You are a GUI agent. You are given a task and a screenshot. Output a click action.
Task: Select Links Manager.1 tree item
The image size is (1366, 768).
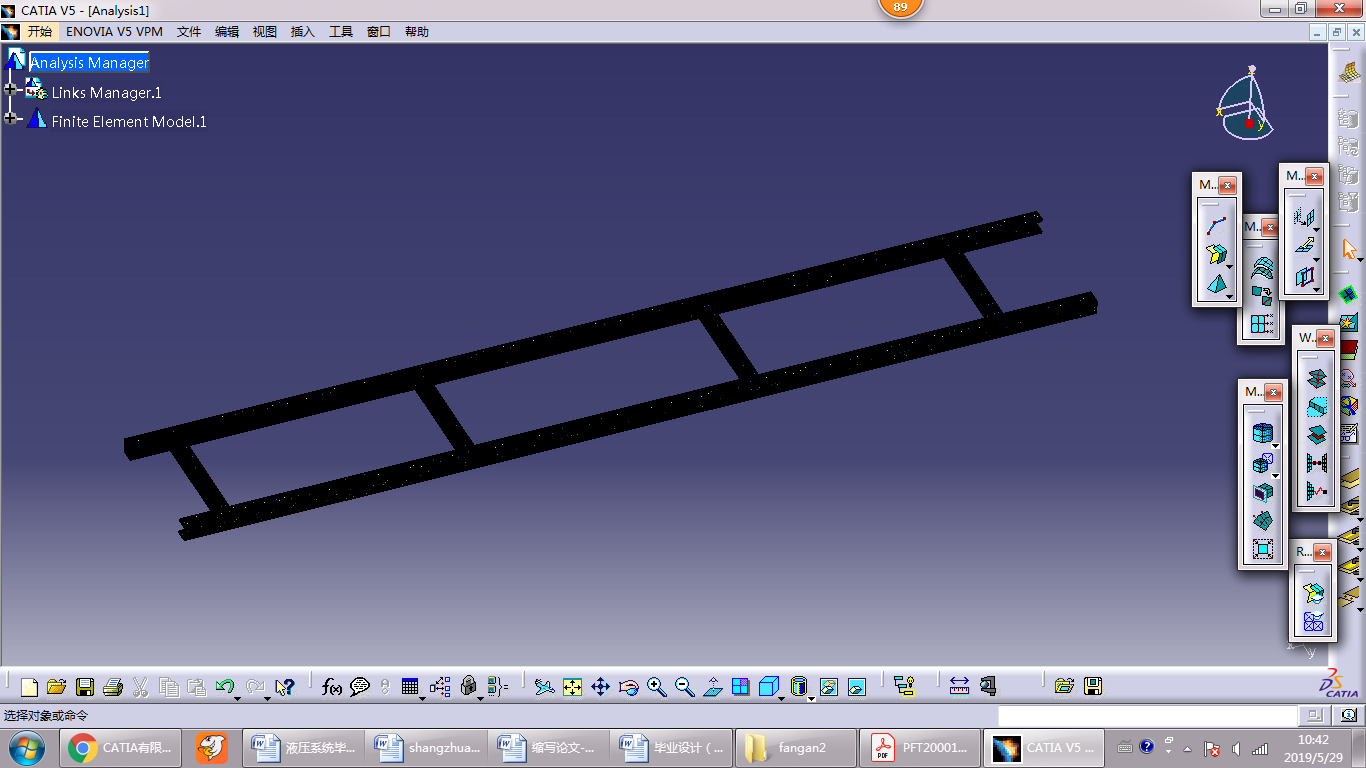106,92
